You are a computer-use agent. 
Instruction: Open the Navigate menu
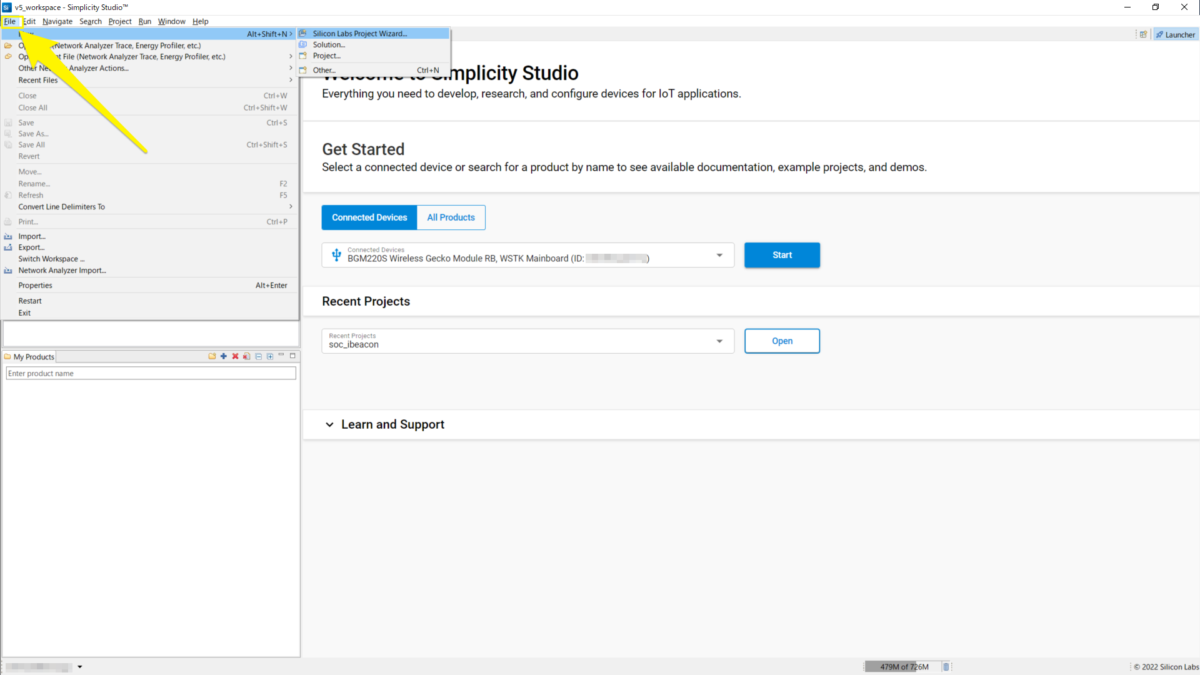[57, 21]
